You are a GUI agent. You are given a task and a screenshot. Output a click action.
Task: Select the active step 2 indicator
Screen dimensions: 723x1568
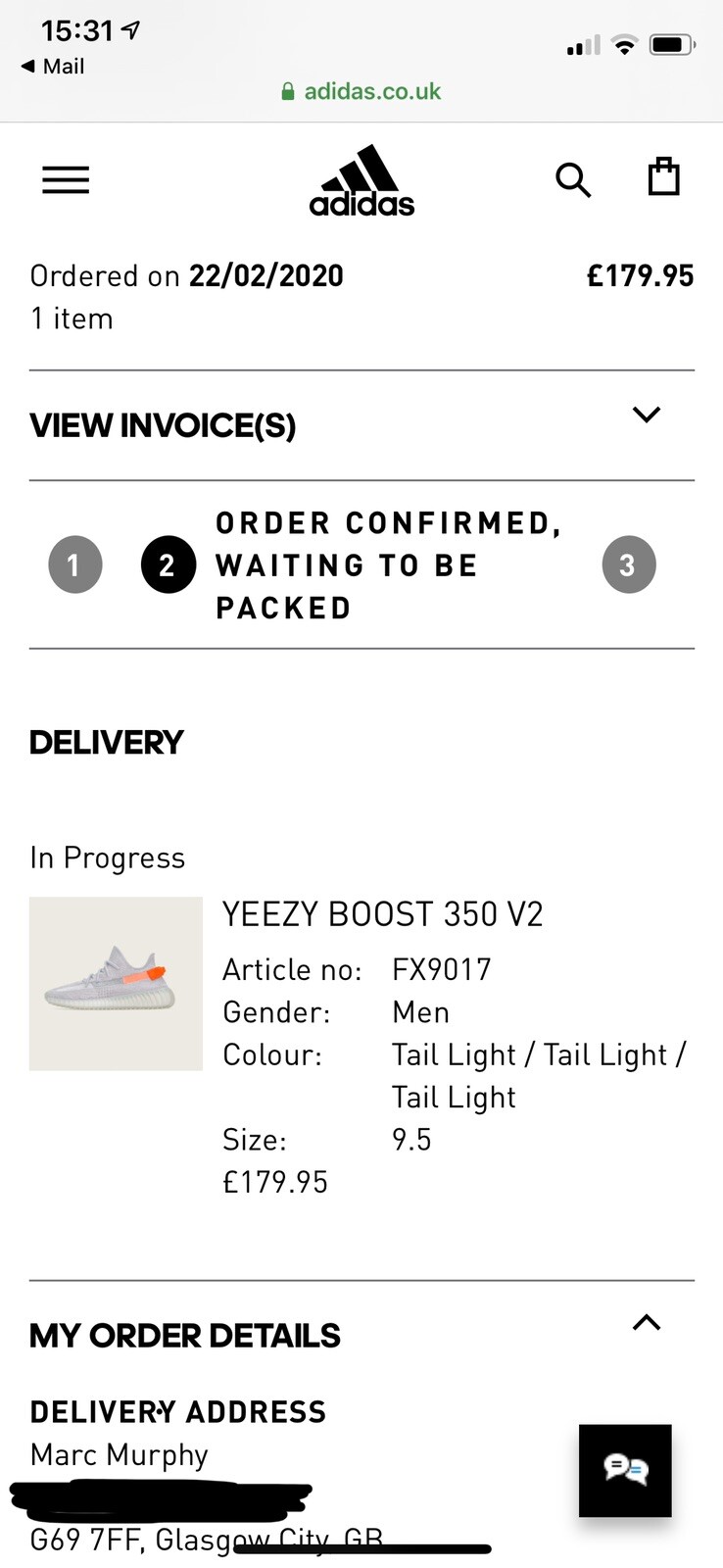pos(168,564)
